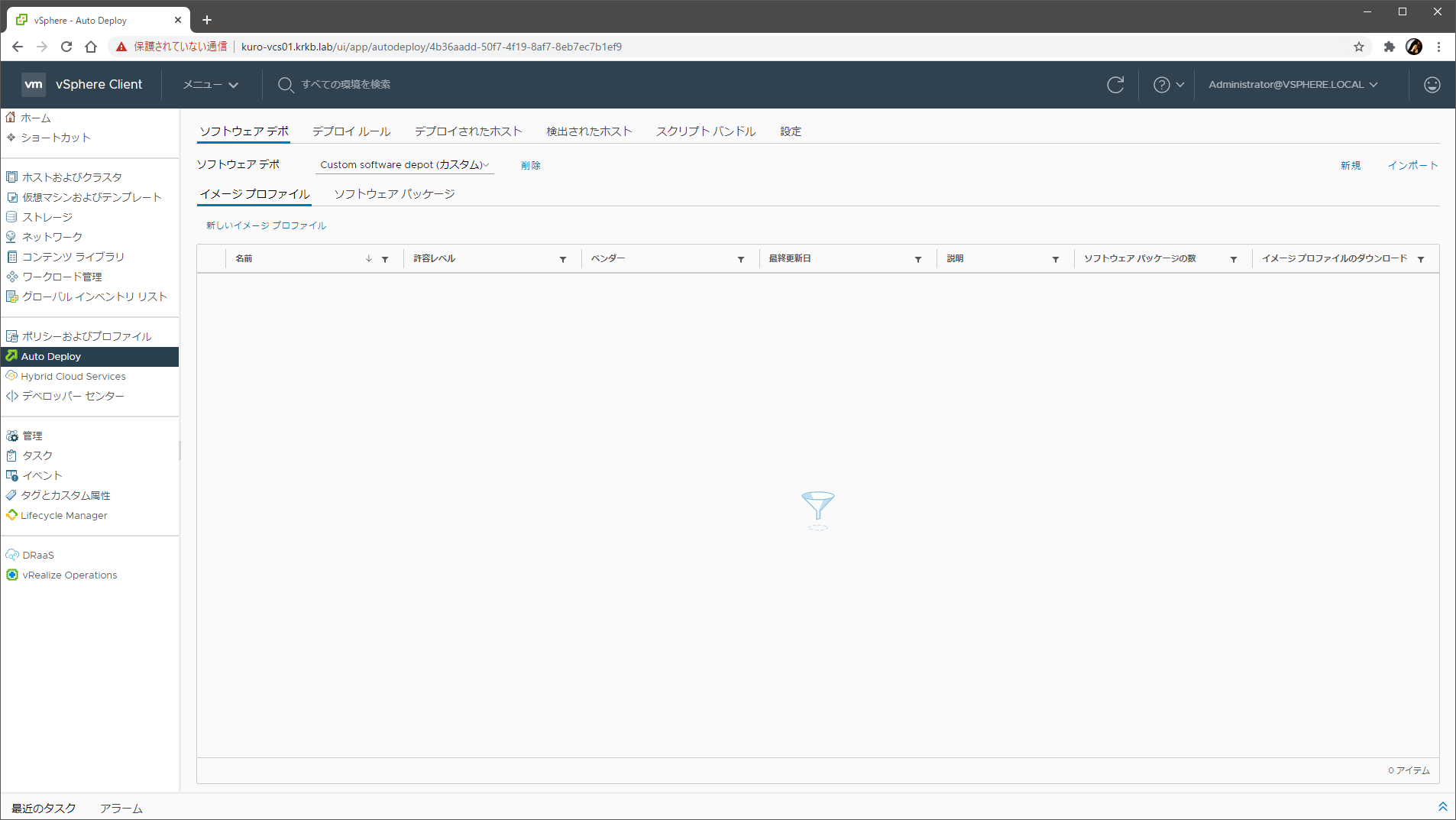
Task: Click the 新規 link
Action: [1350, 166]
